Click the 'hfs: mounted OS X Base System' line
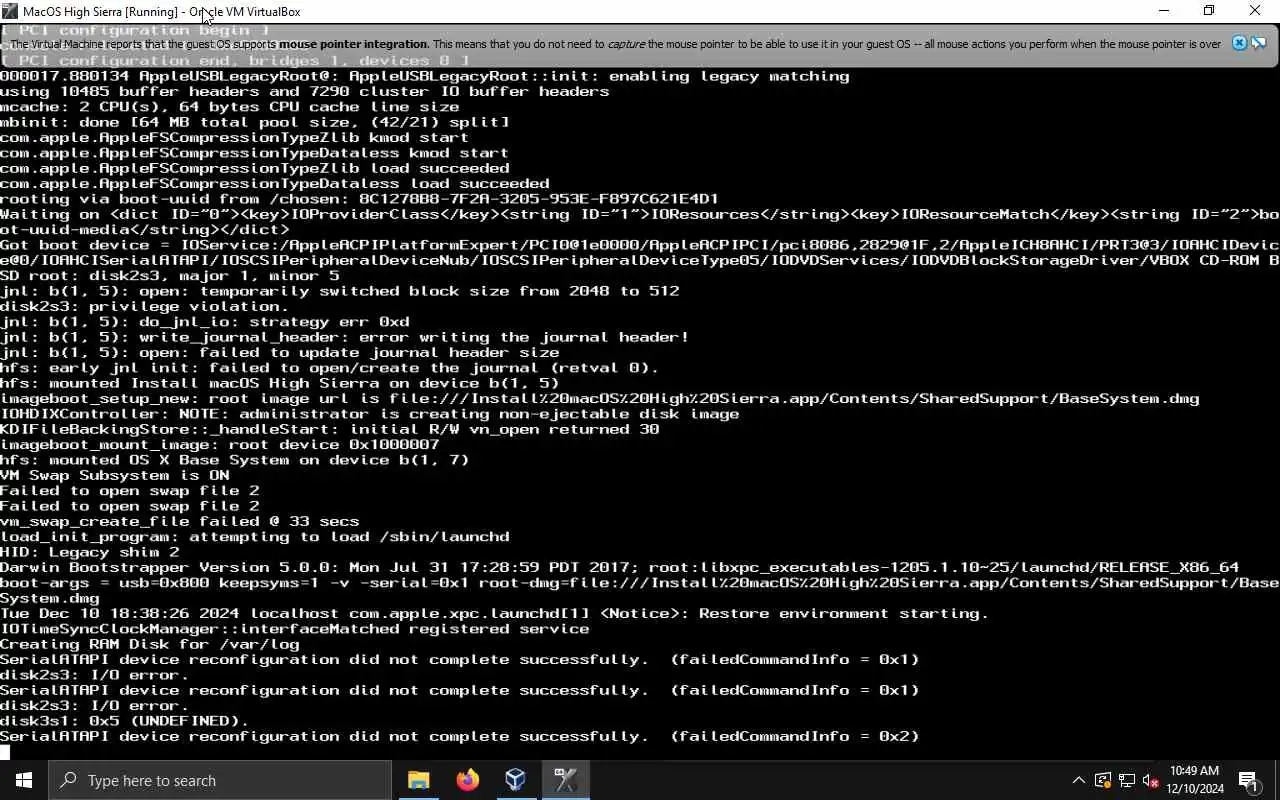 pyautogui.click(x=235, y=460)
